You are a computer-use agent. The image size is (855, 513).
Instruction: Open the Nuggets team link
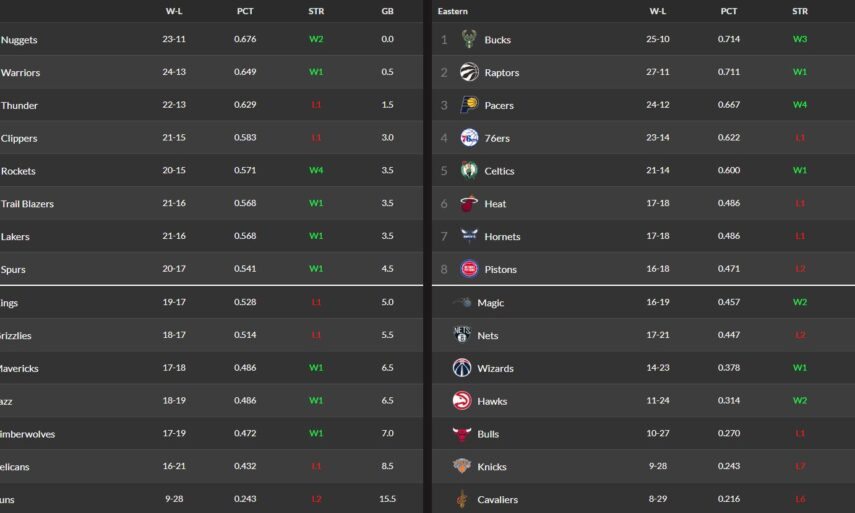point(19,40)
